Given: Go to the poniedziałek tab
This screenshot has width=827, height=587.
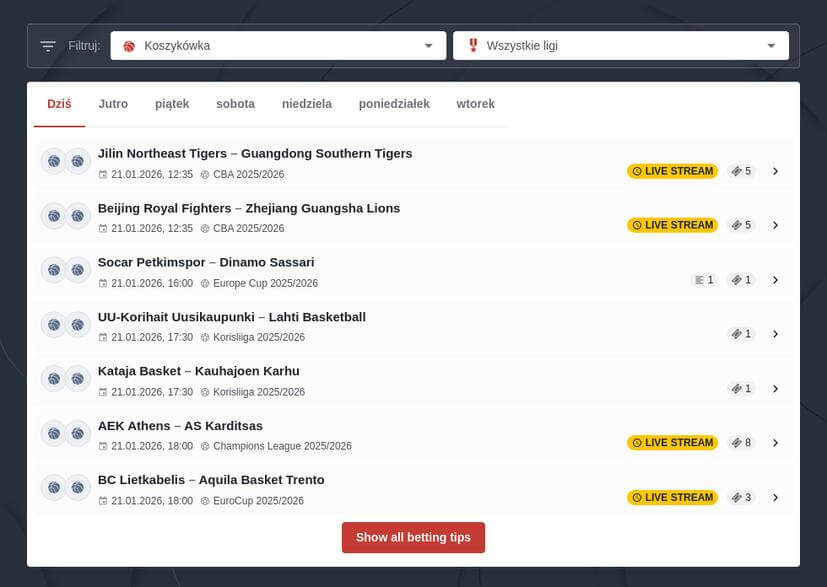Looking at the screenshot, I should (394, 104).
